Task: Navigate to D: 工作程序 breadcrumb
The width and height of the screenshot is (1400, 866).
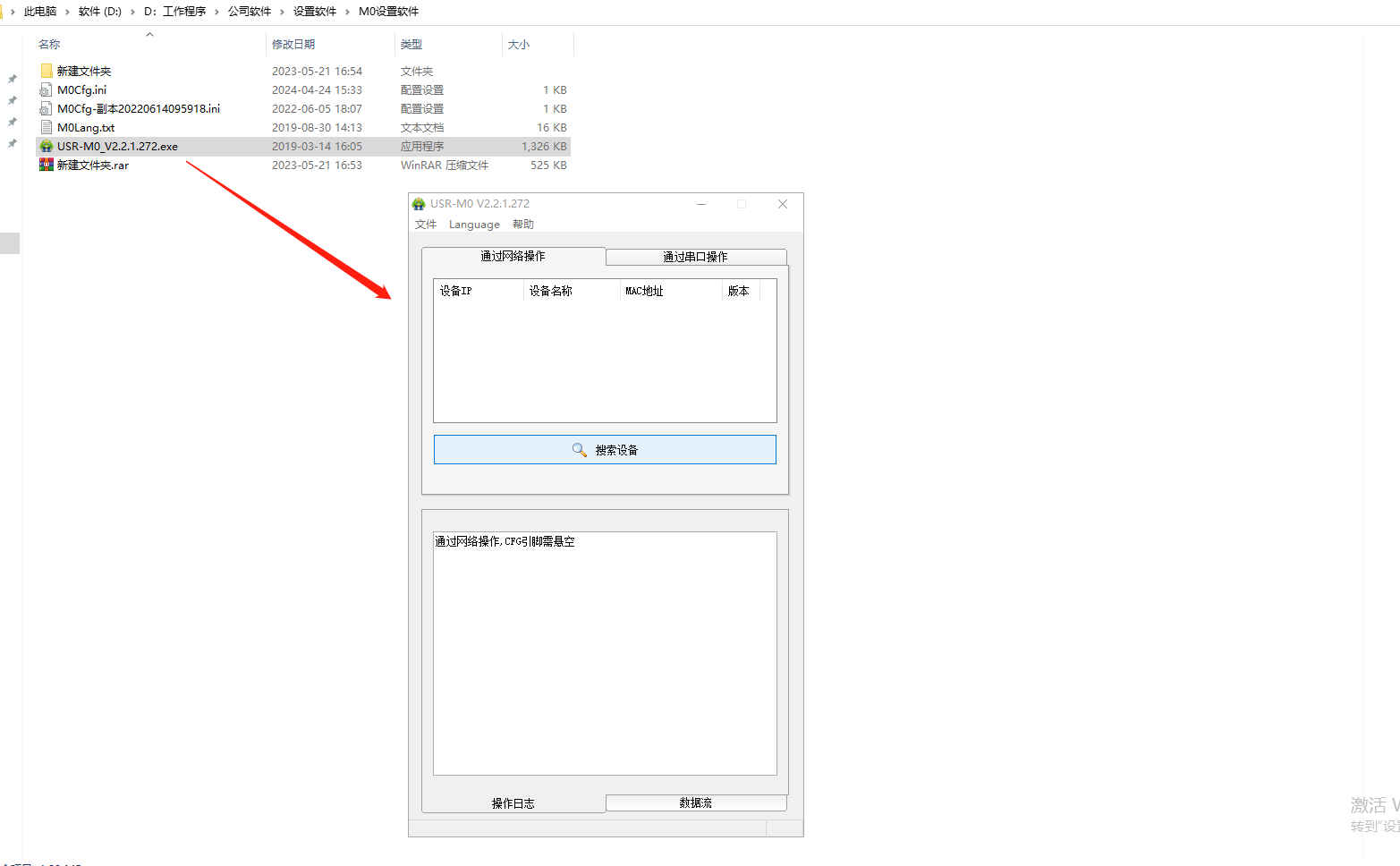Action: pos(174,12)
